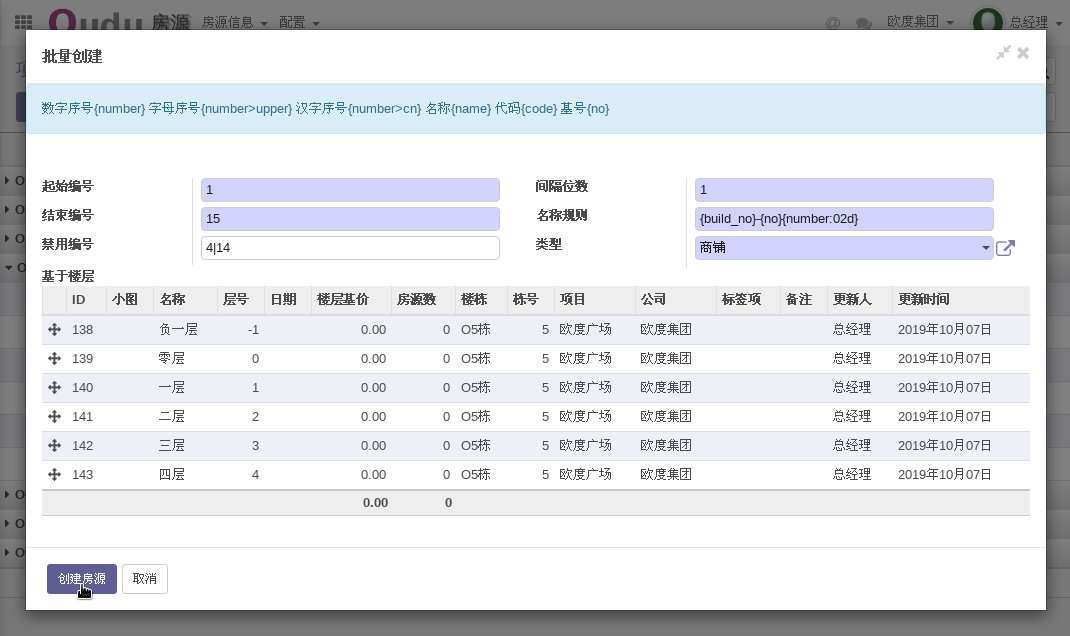Click the 取消 button

point(145,579)
